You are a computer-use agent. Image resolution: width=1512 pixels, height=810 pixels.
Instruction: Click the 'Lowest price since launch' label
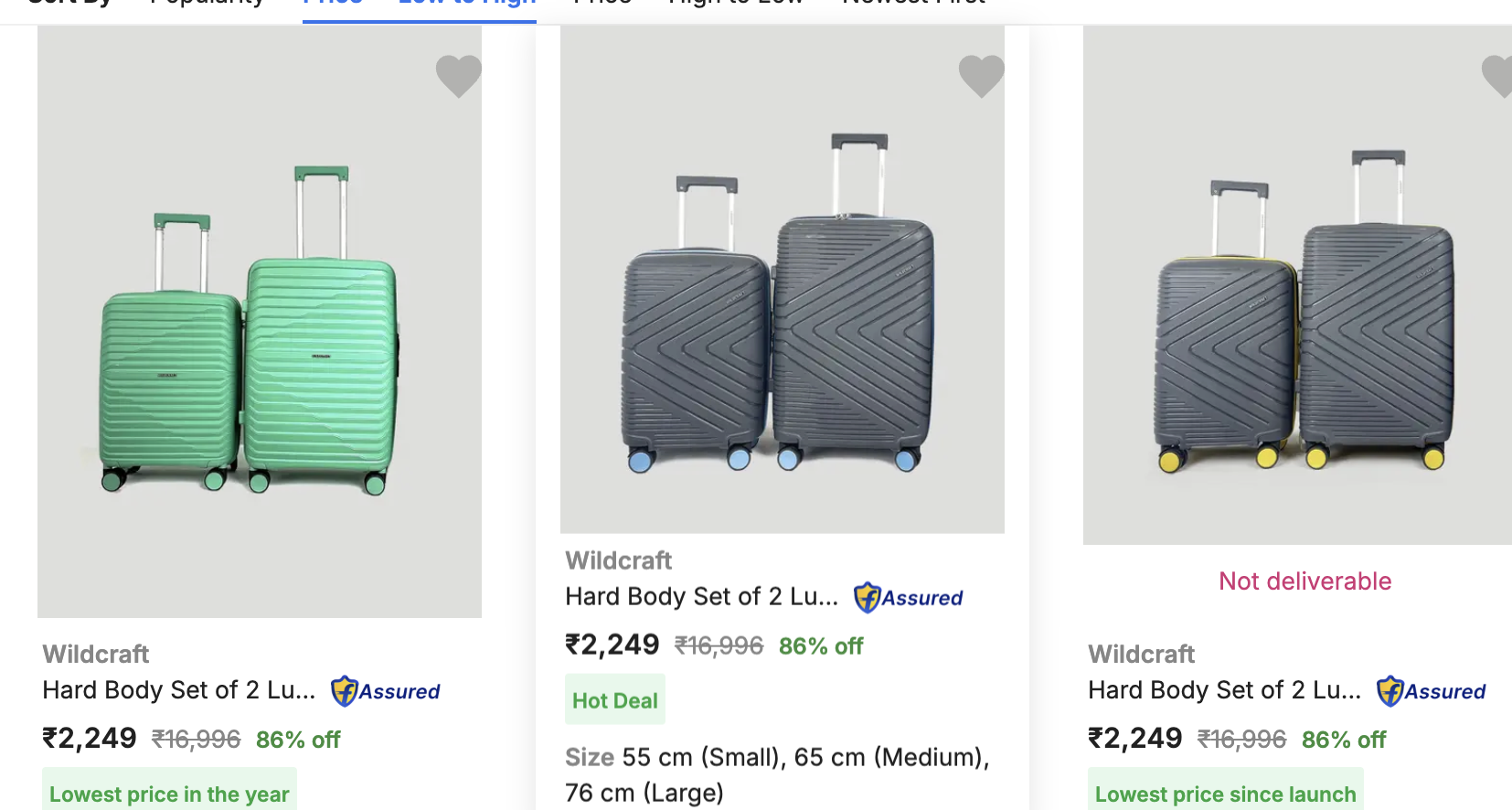click(1225, 794)
